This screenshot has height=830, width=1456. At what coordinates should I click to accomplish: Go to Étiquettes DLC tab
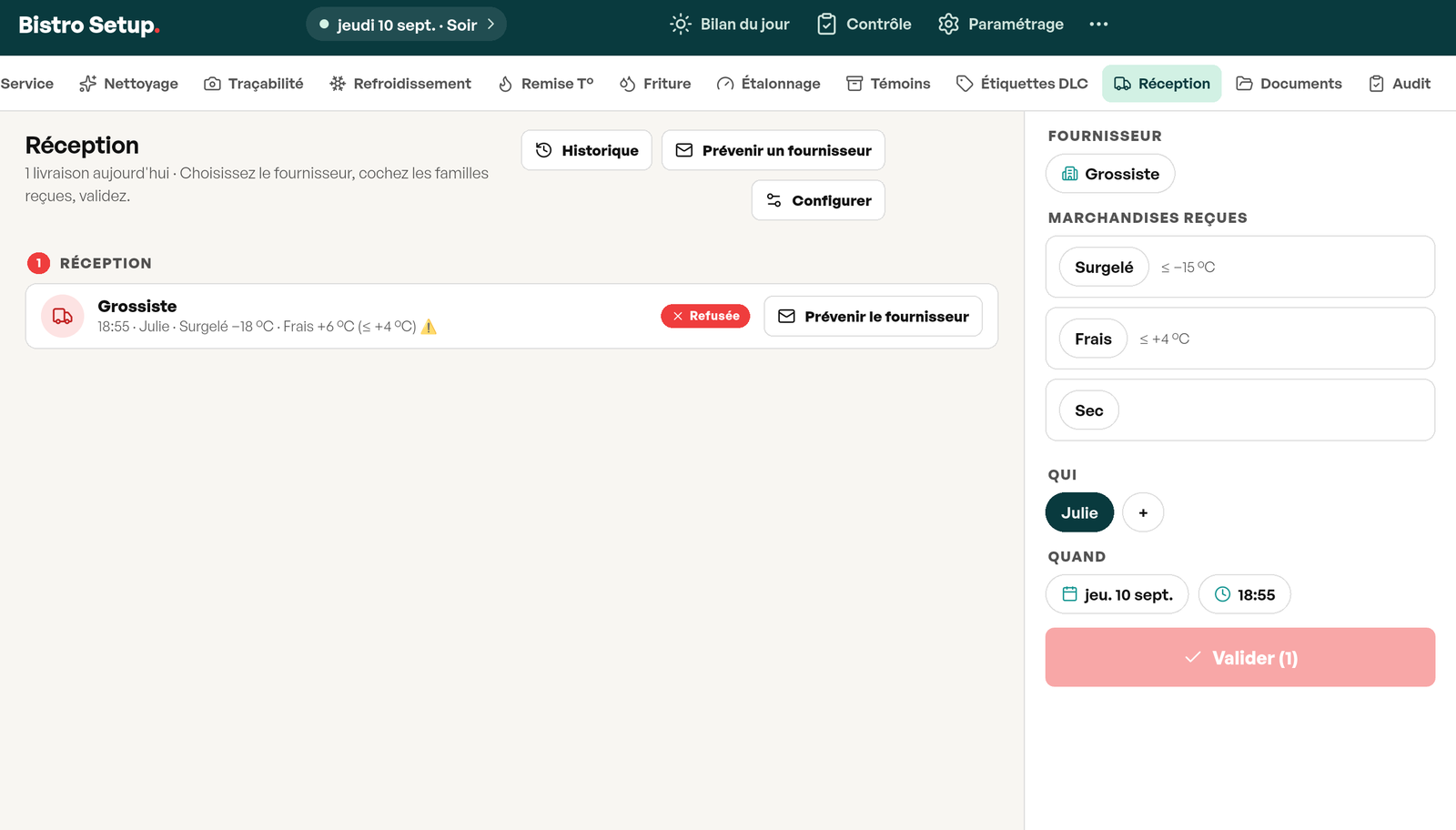pyautogui.click(x=1022, y=84)
